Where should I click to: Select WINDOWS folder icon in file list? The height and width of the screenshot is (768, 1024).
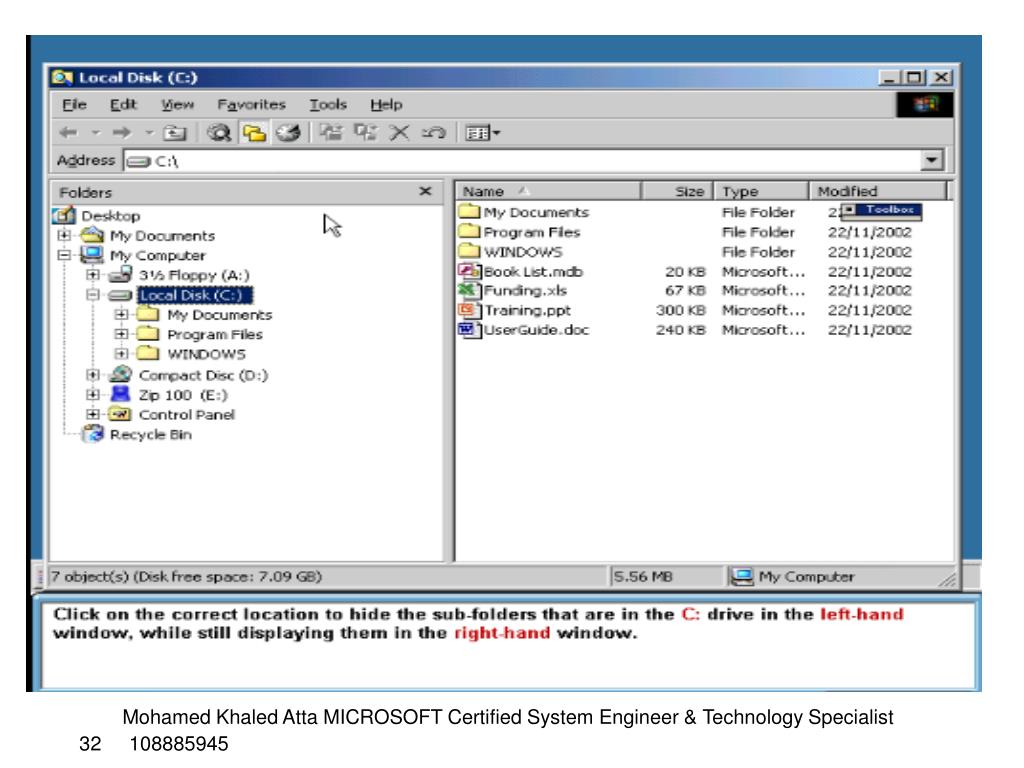(x=469, y=250)
